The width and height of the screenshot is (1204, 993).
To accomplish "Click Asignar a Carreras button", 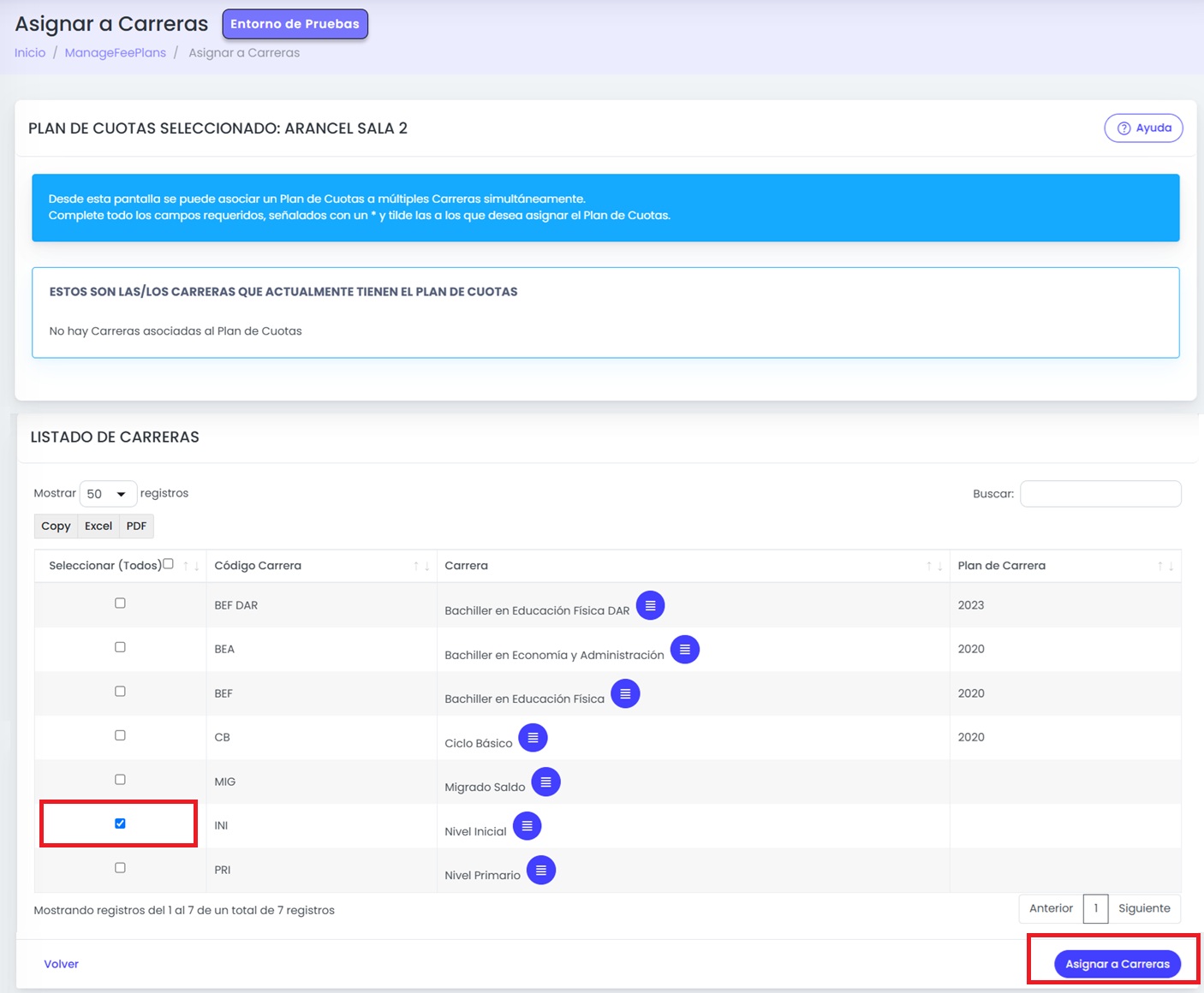I will tap(1118, 964).
